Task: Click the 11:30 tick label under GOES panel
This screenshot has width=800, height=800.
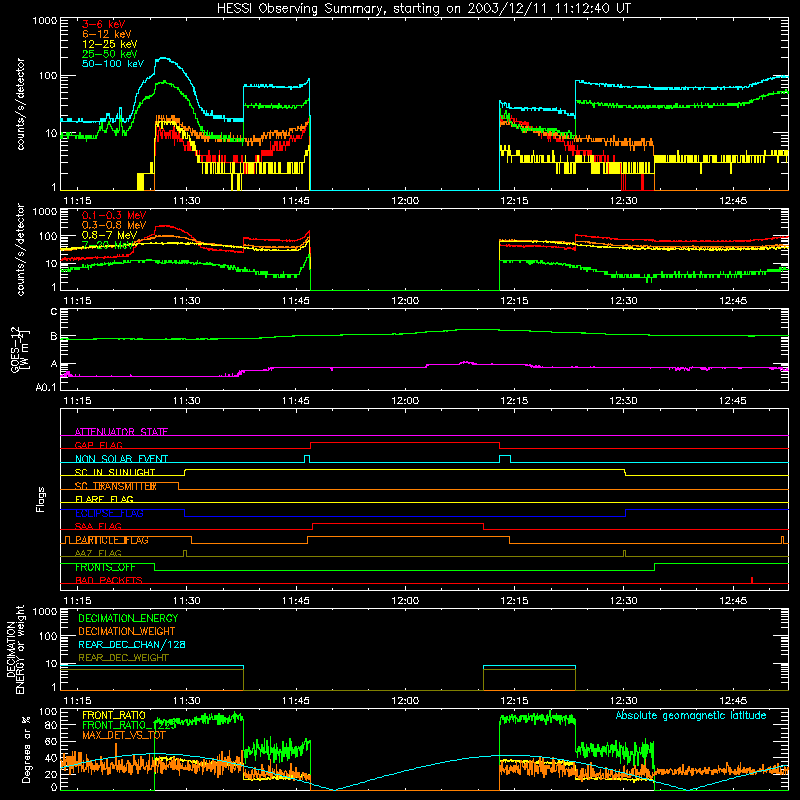Action: coord(187,401)
